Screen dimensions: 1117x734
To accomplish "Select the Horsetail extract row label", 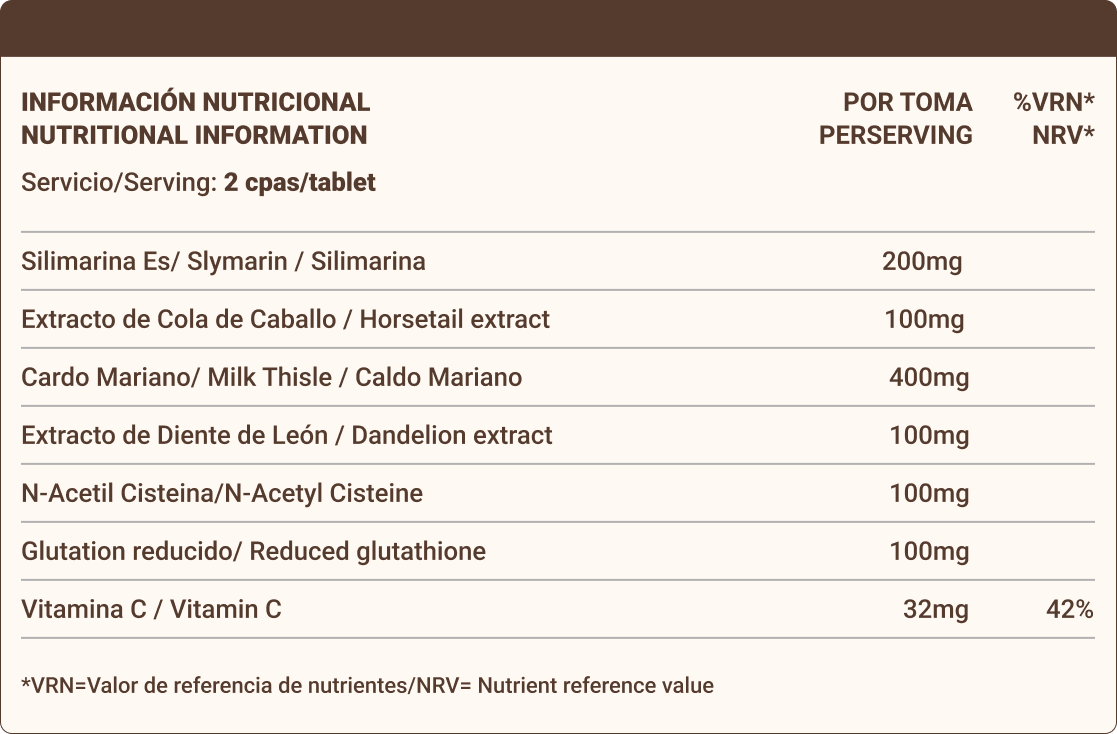I will (x=285, y=319).
